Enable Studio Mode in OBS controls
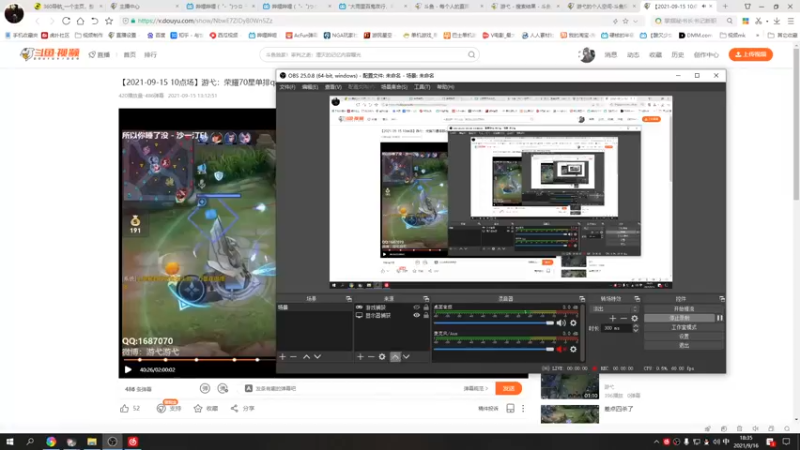800x450 pixels. click(684, 327)
